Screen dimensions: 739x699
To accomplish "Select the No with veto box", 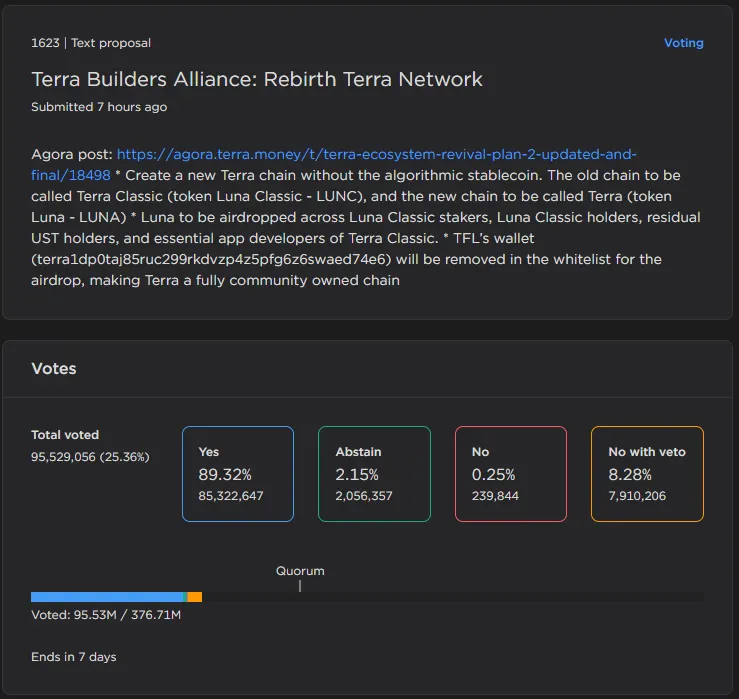I will pos(647,474).
